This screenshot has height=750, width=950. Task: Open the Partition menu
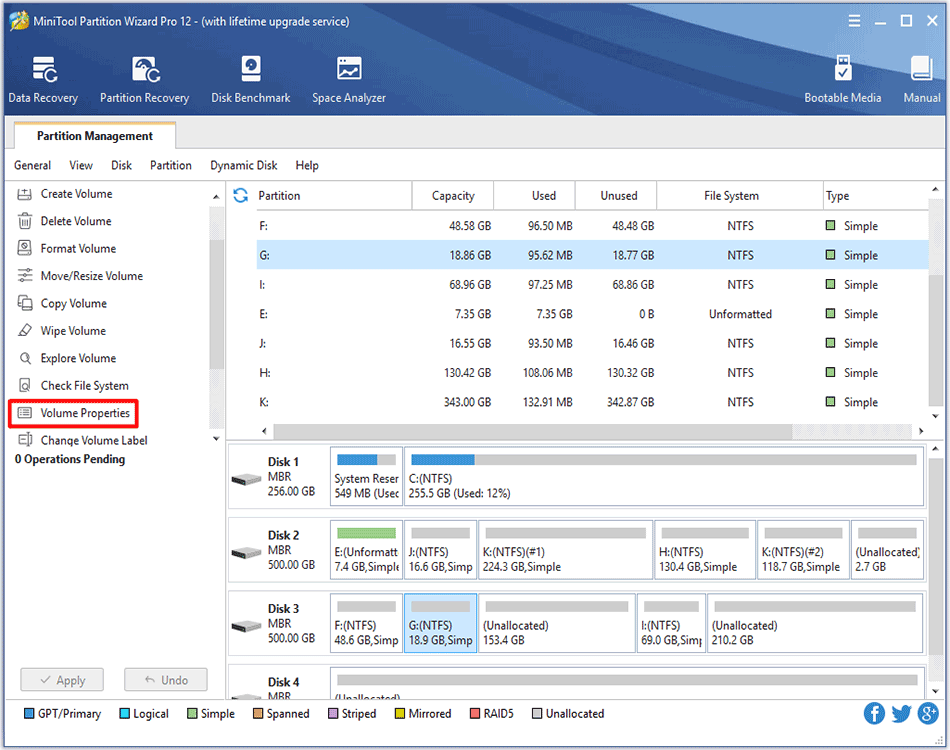tap(171, 165)
